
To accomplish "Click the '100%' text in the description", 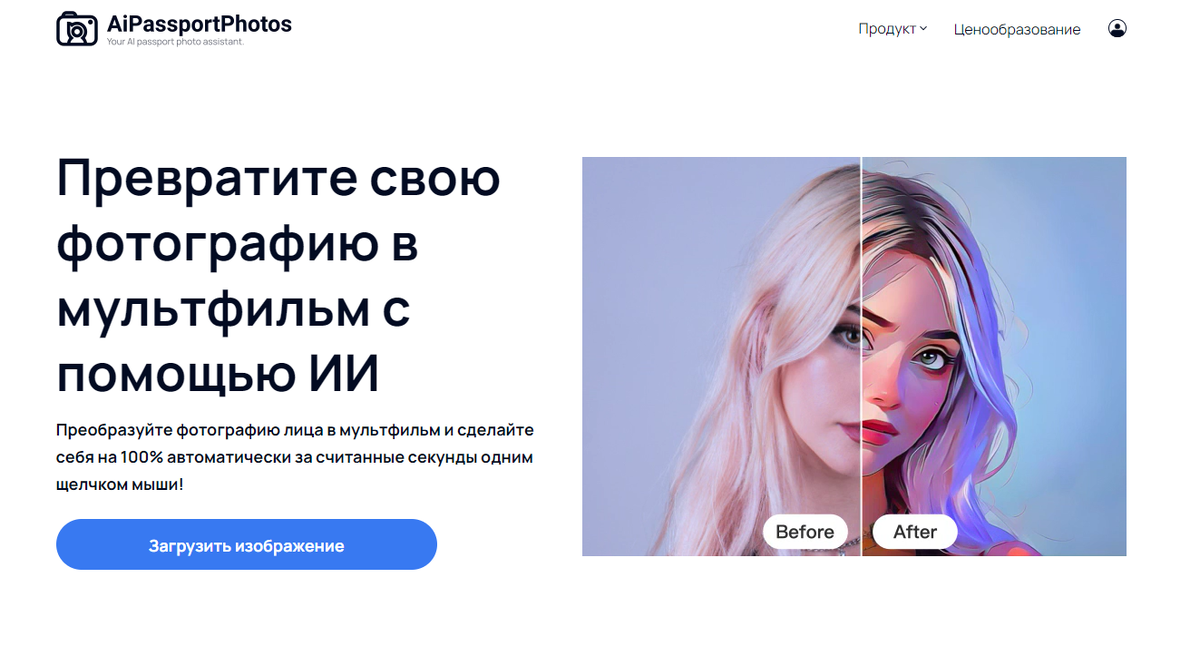I will [139, 457].
